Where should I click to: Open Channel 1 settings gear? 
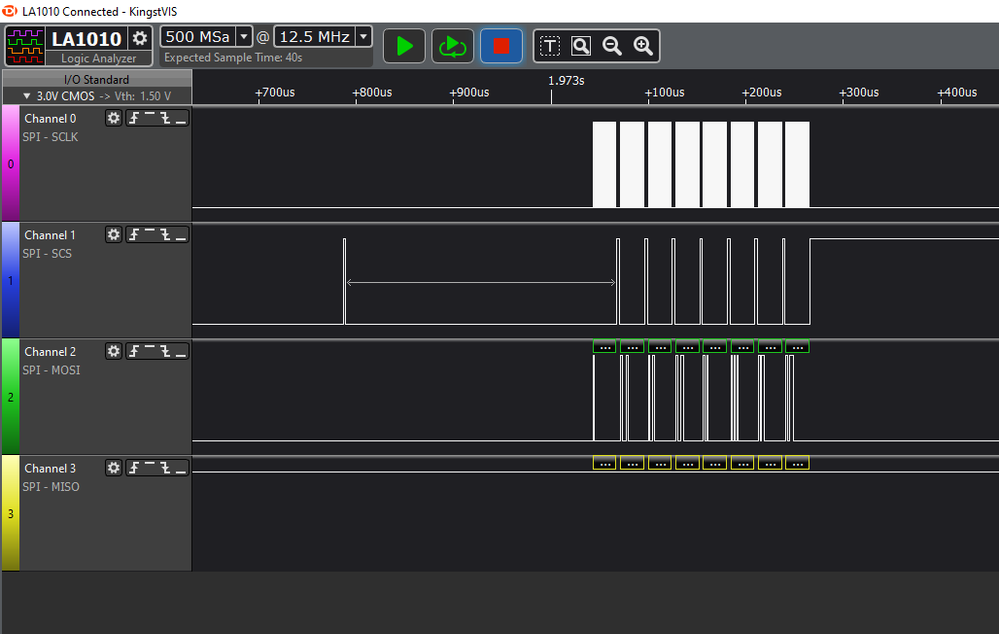tap(113, 234)
